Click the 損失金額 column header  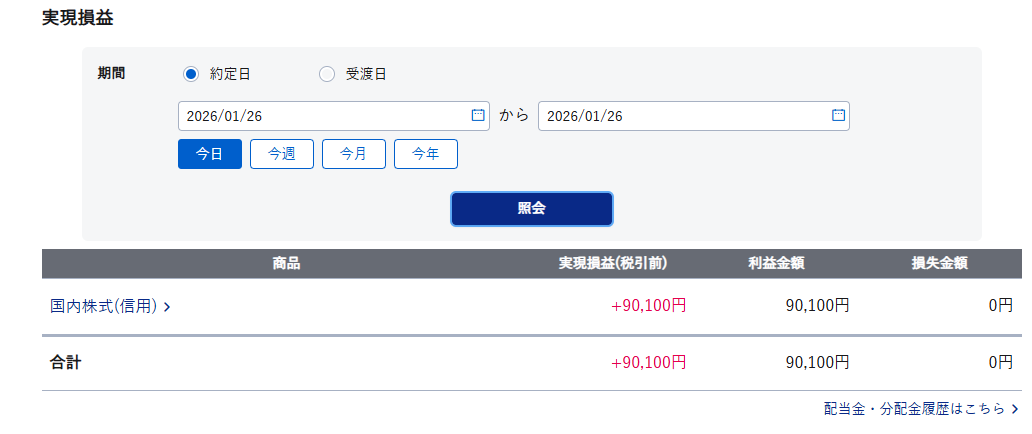[x=939, y=264]
